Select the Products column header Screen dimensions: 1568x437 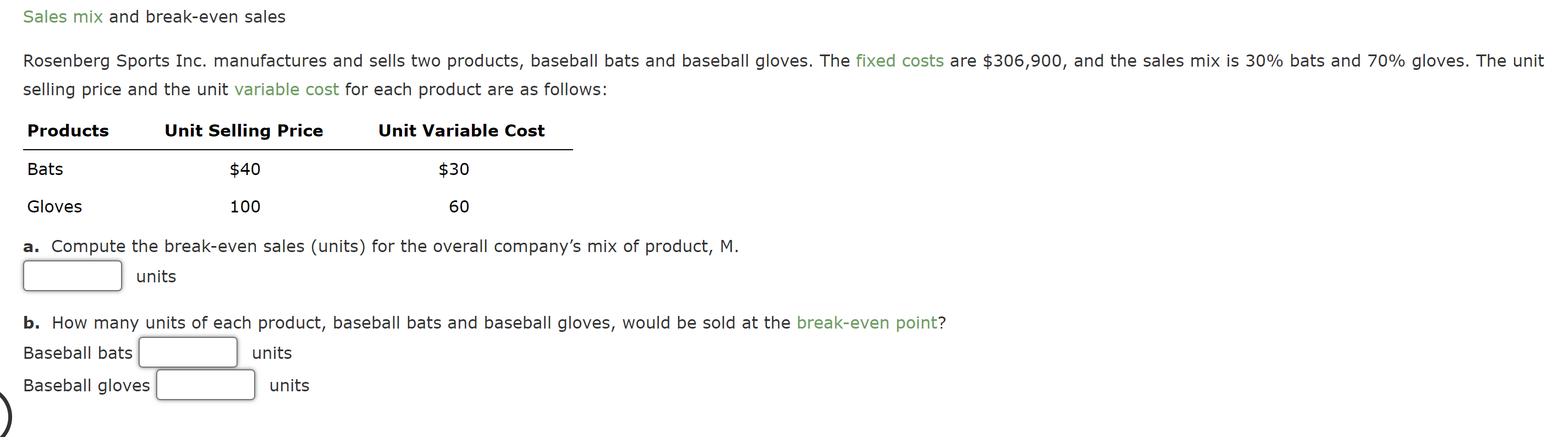tap(68, 130)
